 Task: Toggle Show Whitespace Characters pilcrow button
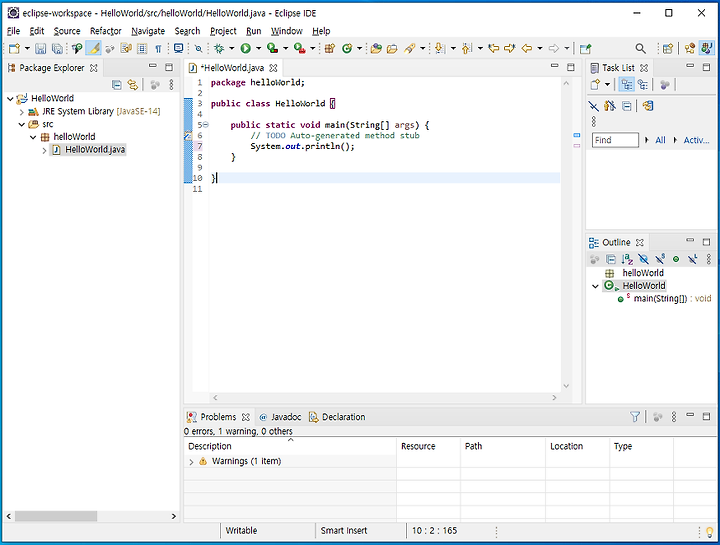click(x=158, y=48)
